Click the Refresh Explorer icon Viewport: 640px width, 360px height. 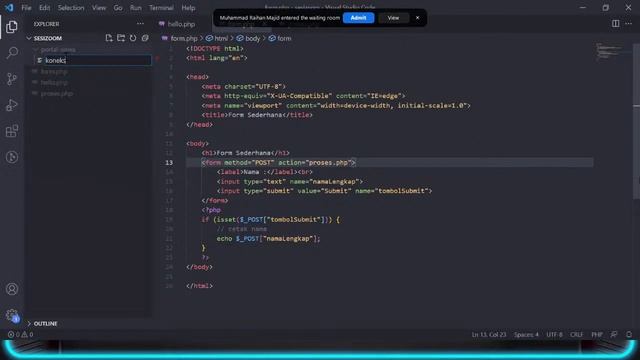tap(133, 38)
